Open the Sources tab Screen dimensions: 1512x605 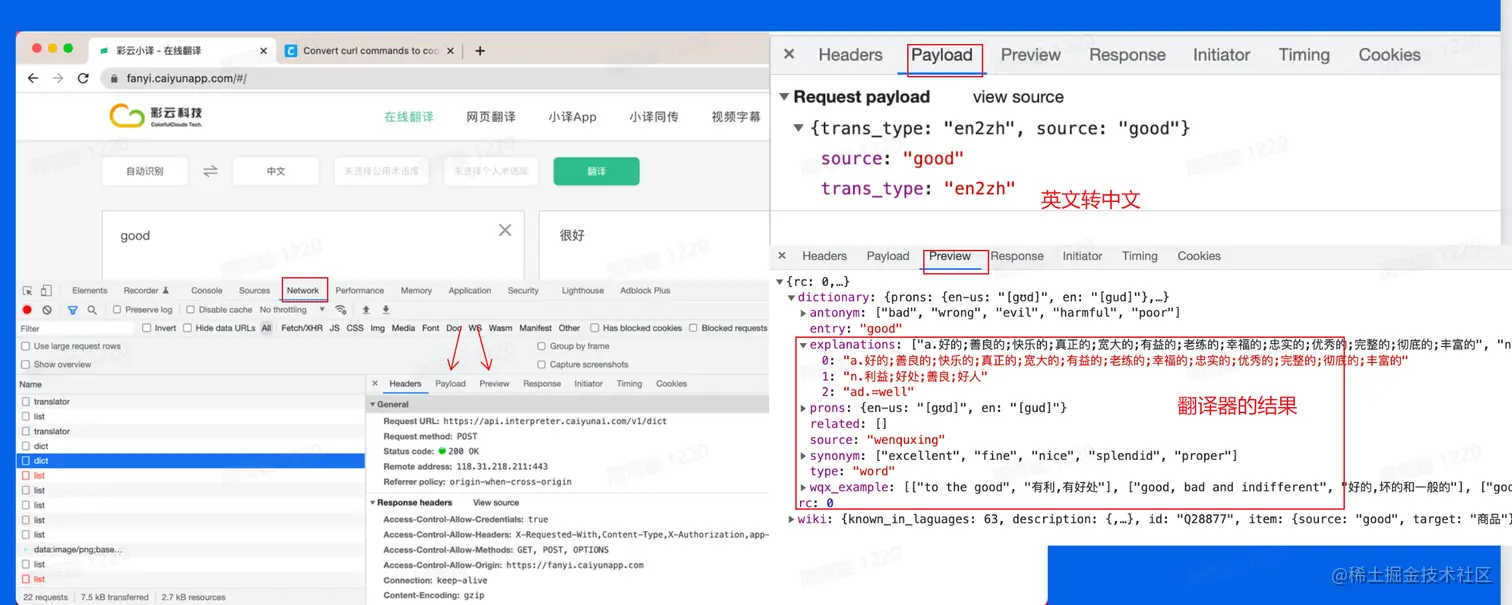(x=254, y=291)
